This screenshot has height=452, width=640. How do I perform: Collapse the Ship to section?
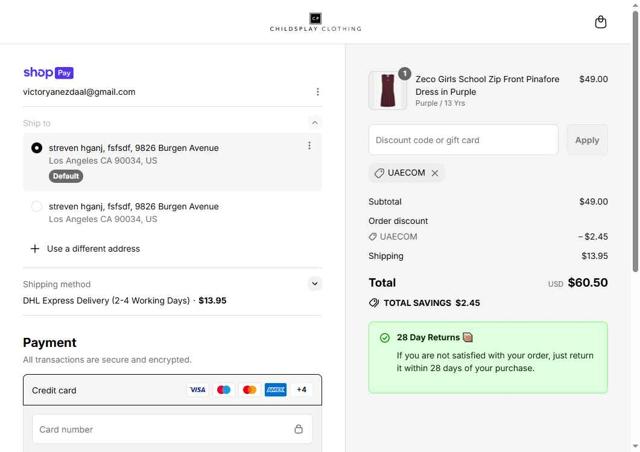coord(315,123)
